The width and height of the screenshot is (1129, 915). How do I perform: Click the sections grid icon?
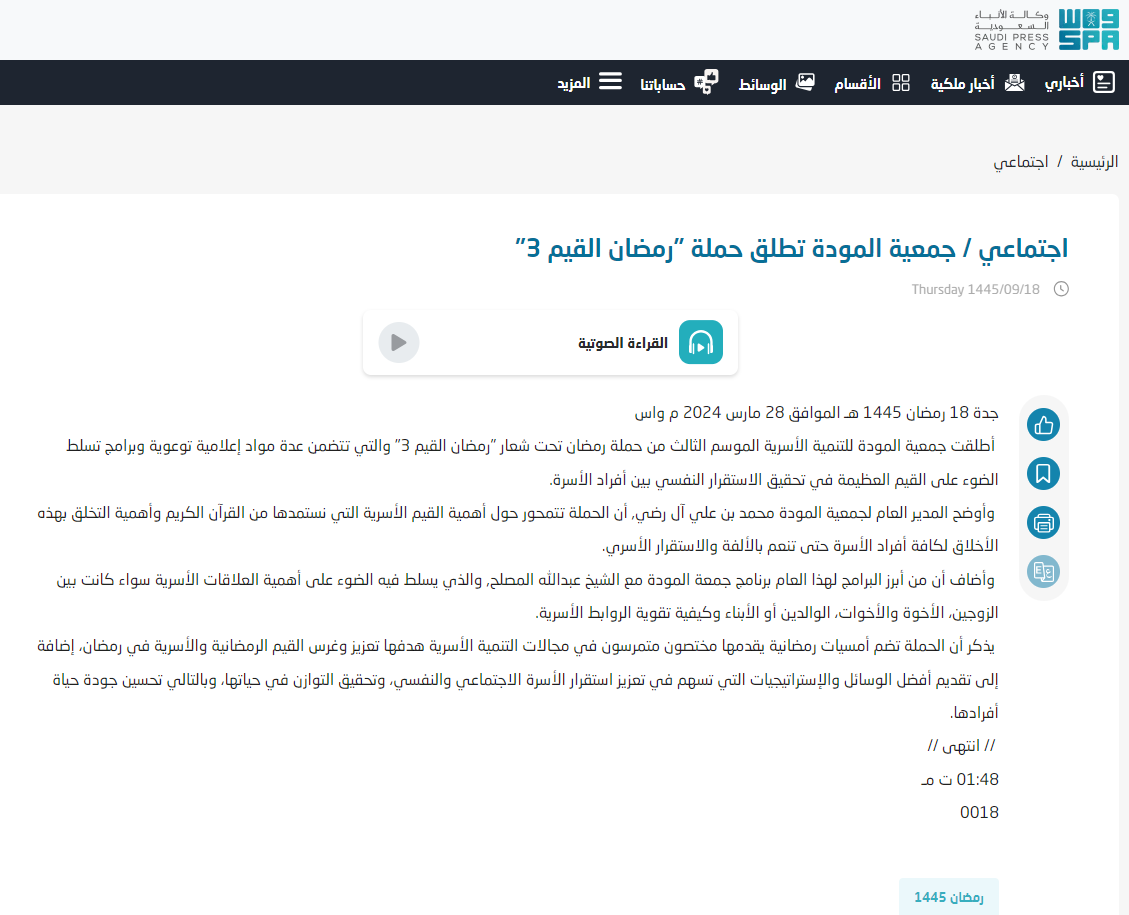[901, 83]
